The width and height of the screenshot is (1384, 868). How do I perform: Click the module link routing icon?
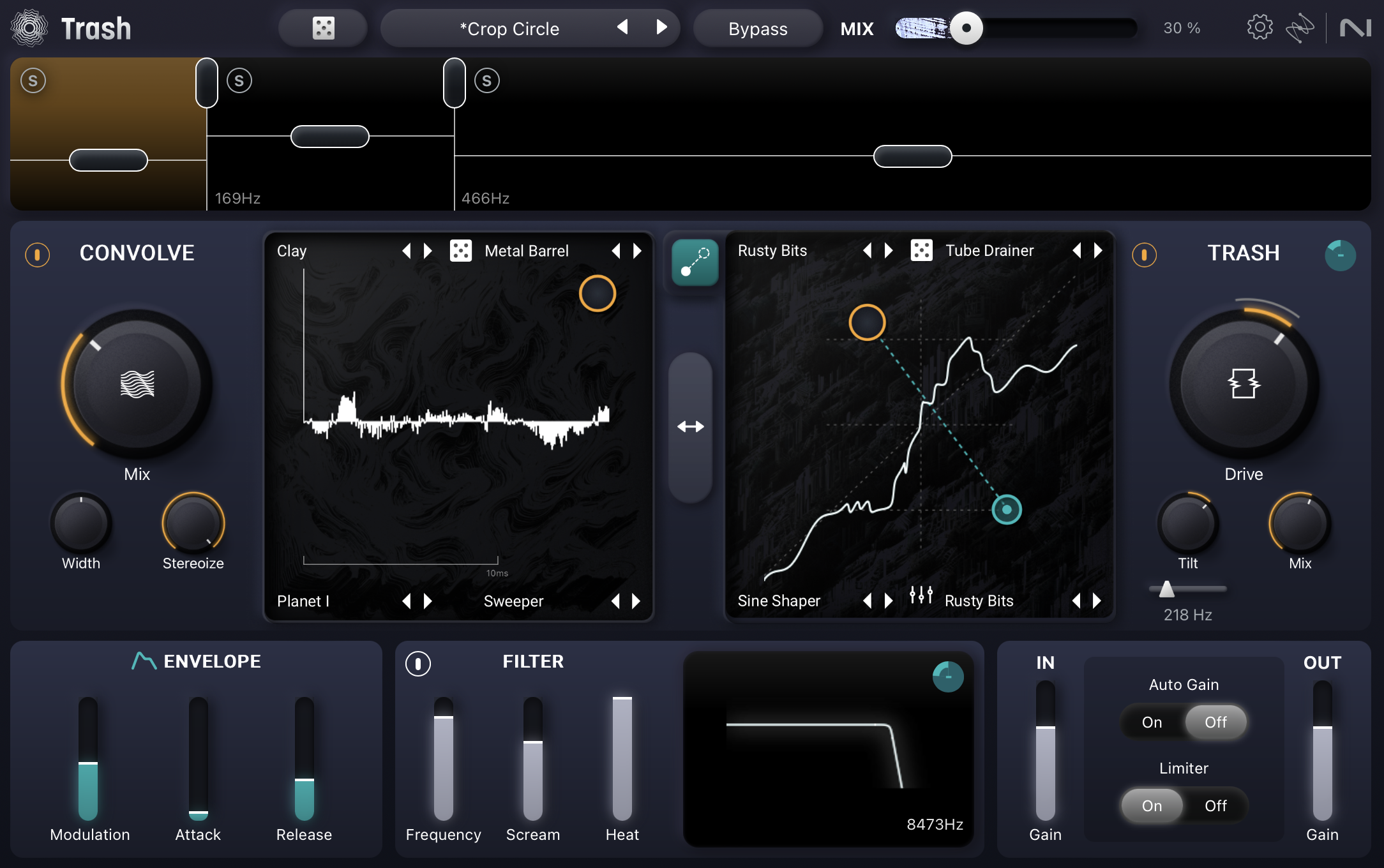point(695,262)
